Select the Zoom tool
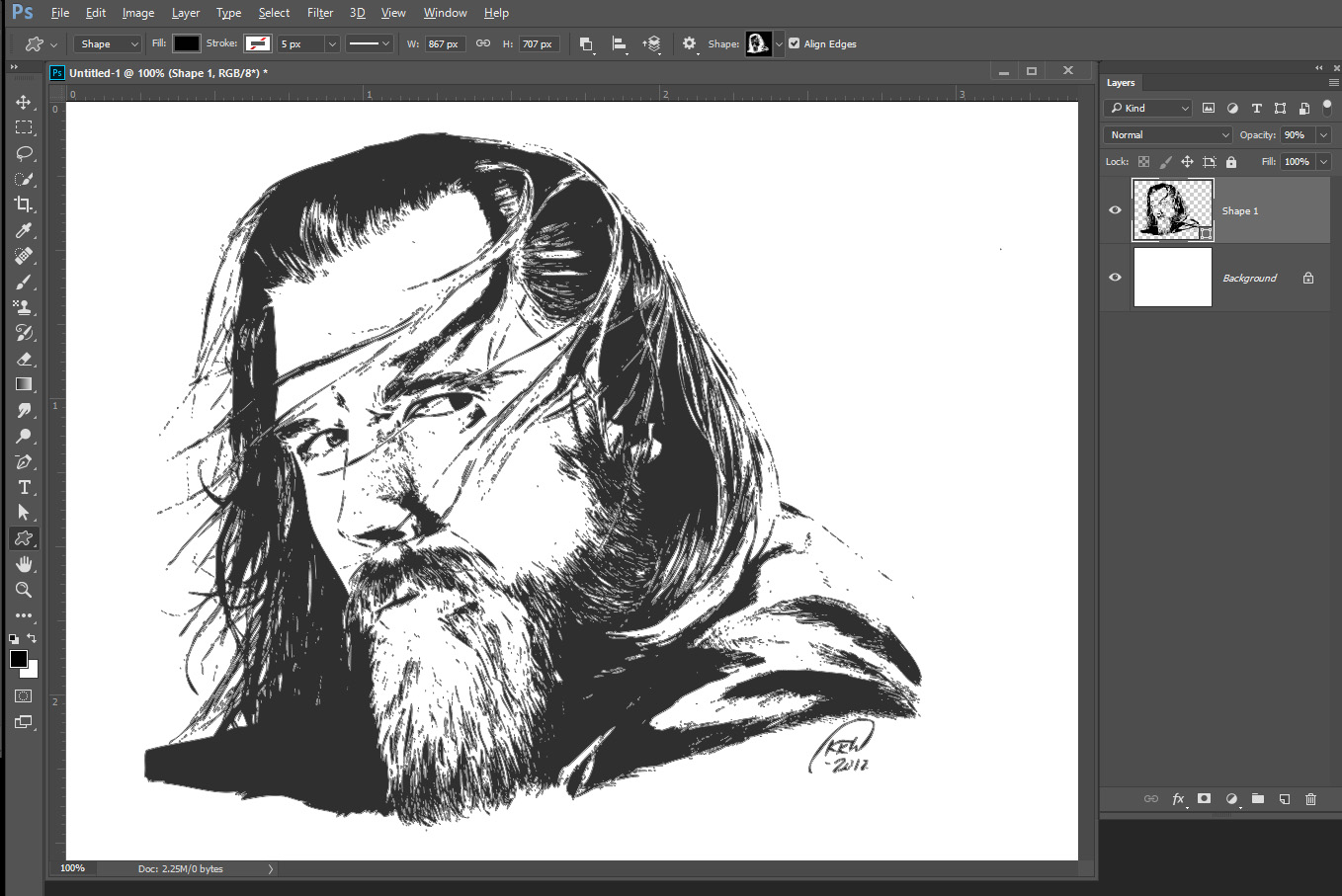1342x896 pixels. pos(24,590)
